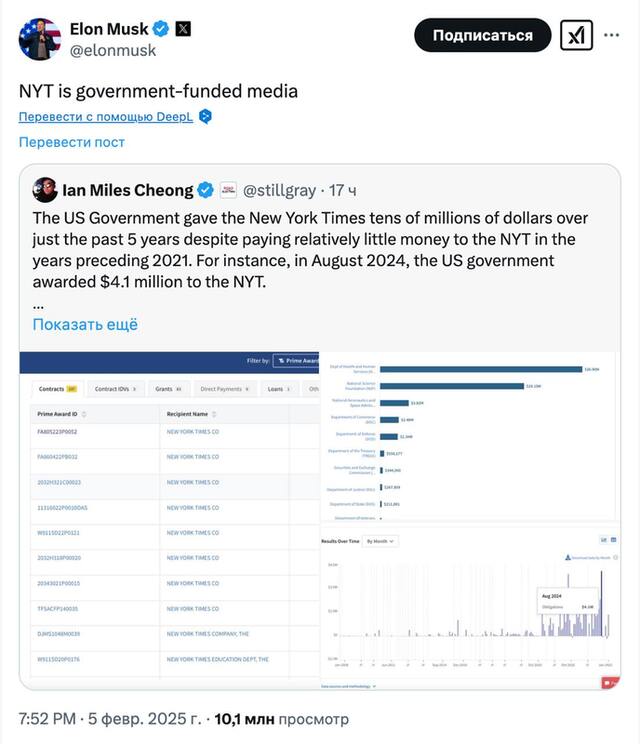The width and height of the screenshot is (640, 744).
Task: Open the By Month dropdown in the chart
Action: coord(382,541)
